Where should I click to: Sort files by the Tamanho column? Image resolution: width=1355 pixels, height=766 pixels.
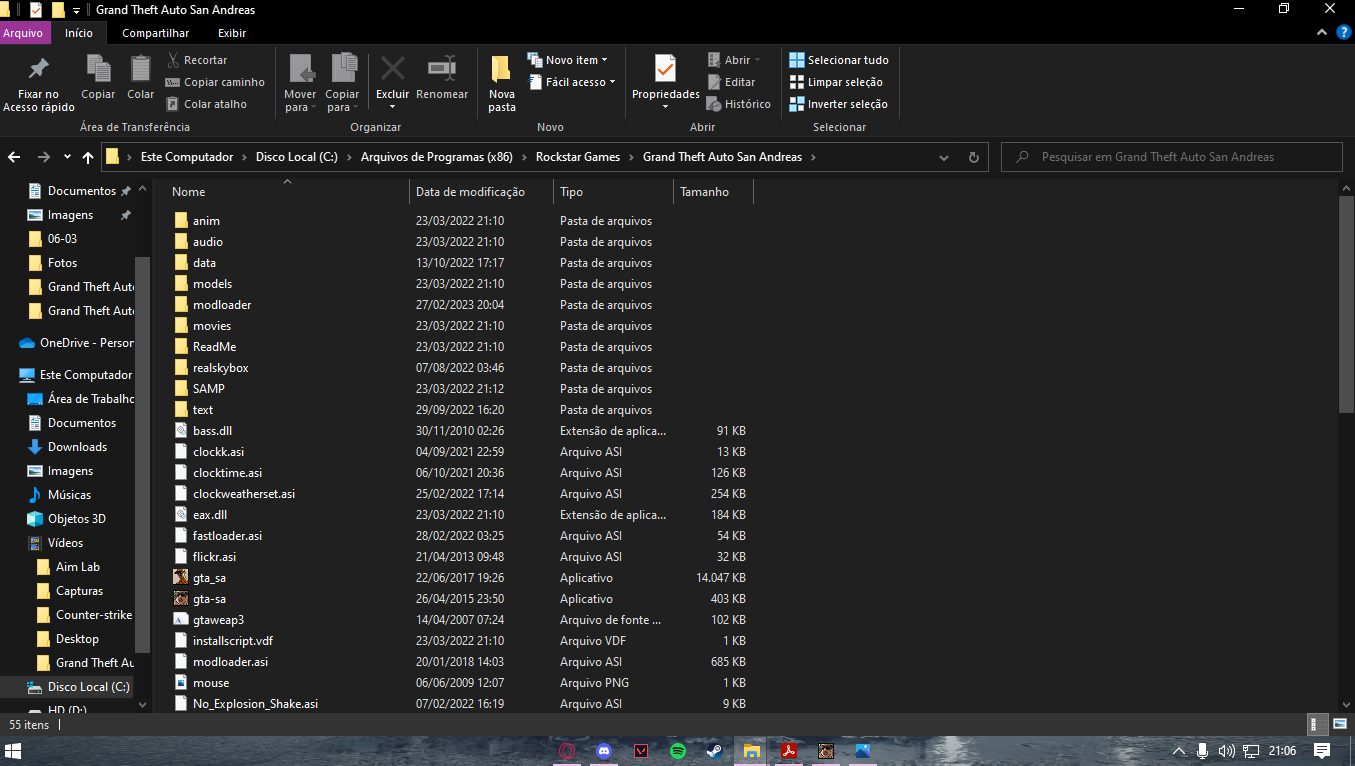pyautogui.click(x=712, y=192)
